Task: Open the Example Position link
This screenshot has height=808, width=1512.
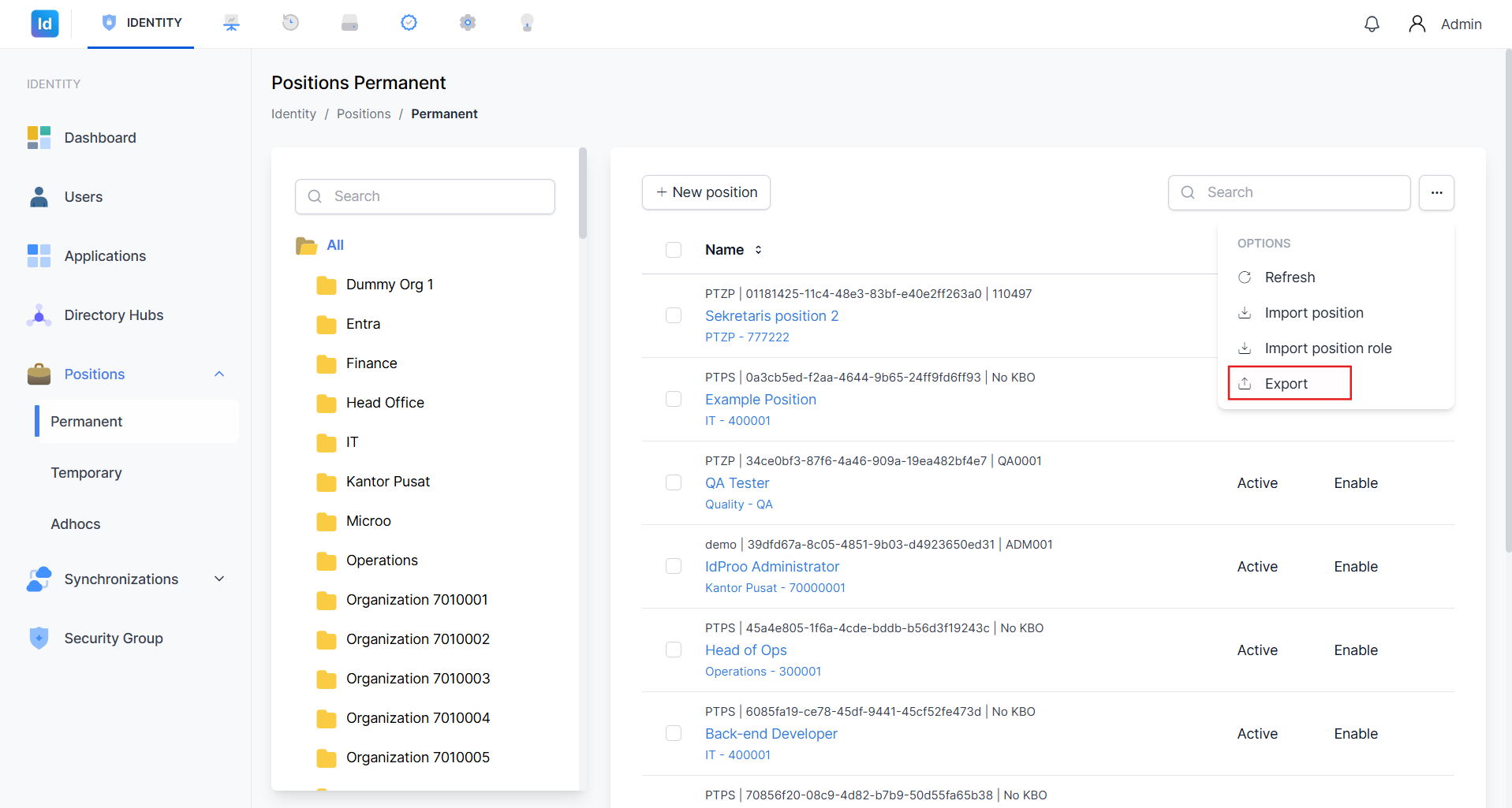Action: [x=760, y=400]
